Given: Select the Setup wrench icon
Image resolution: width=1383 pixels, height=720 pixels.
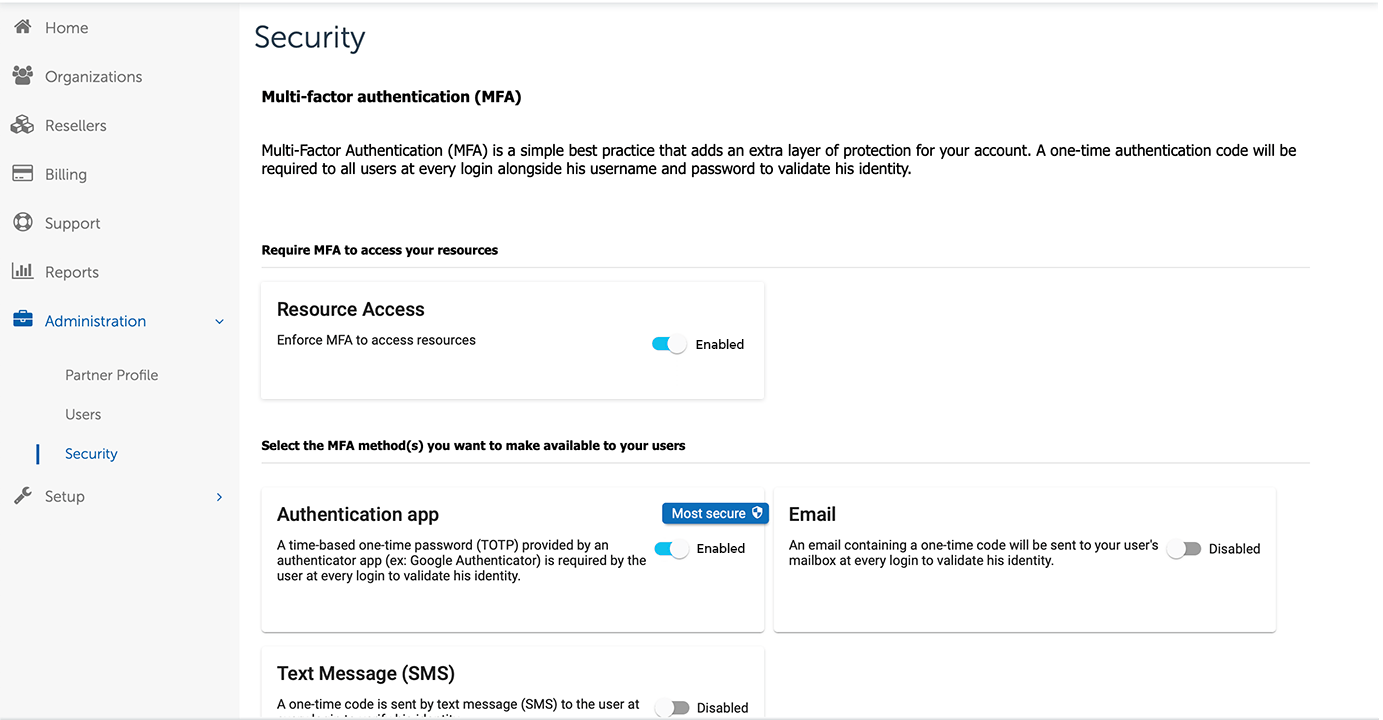Looking at the screenshot, I should click(x=22, y=495).
